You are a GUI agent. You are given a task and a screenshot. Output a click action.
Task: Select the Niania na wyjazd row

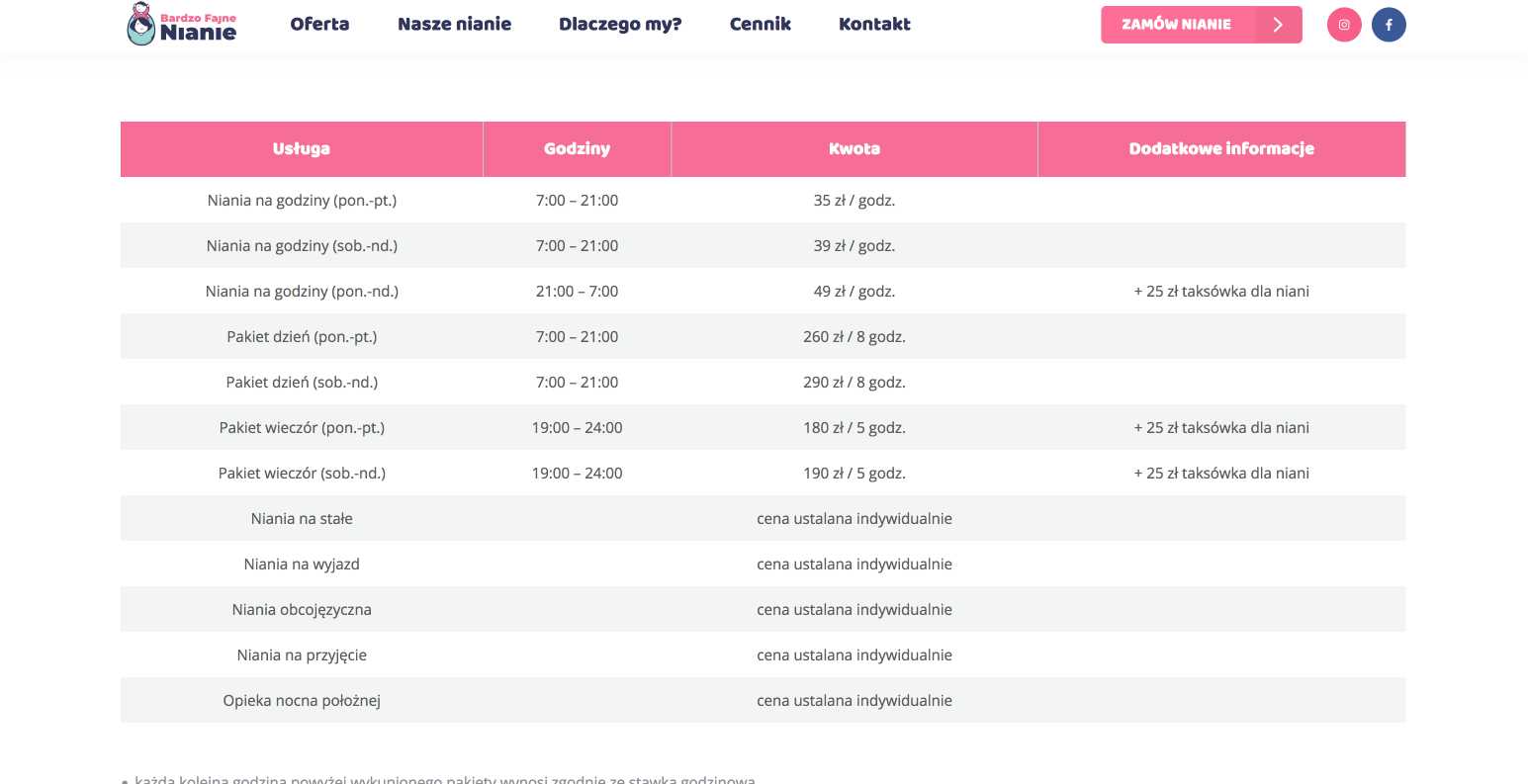click(x=302, y=564)
